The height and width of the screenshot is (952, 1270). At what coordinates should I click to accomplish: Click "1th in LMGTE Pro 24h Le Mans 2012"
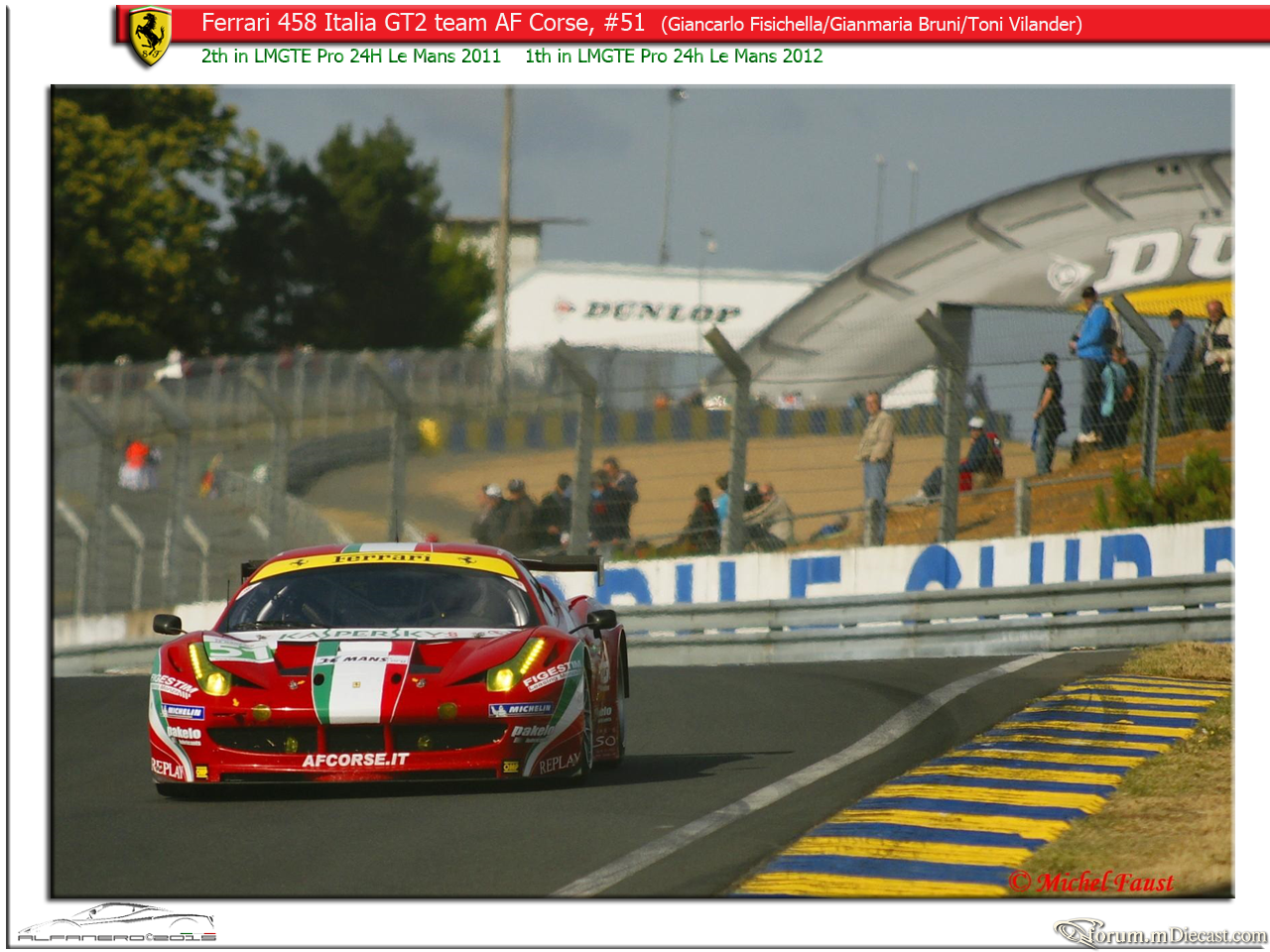pyautogui.click(x=674, y=57)
